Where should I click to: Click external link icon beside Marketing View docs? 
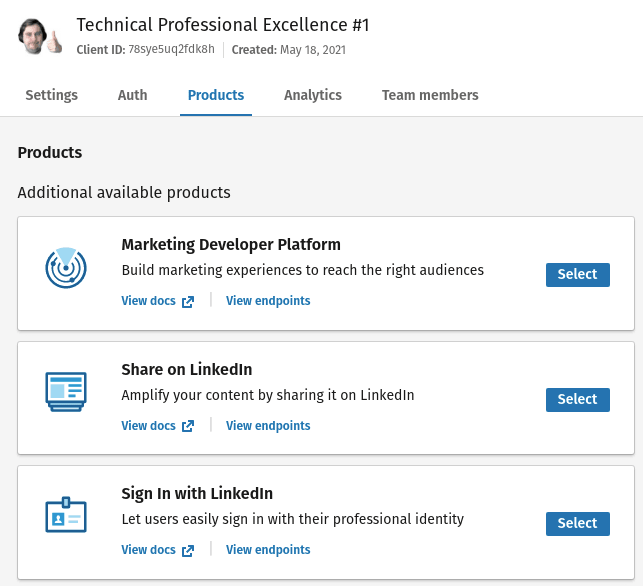(x=188, y=302)
